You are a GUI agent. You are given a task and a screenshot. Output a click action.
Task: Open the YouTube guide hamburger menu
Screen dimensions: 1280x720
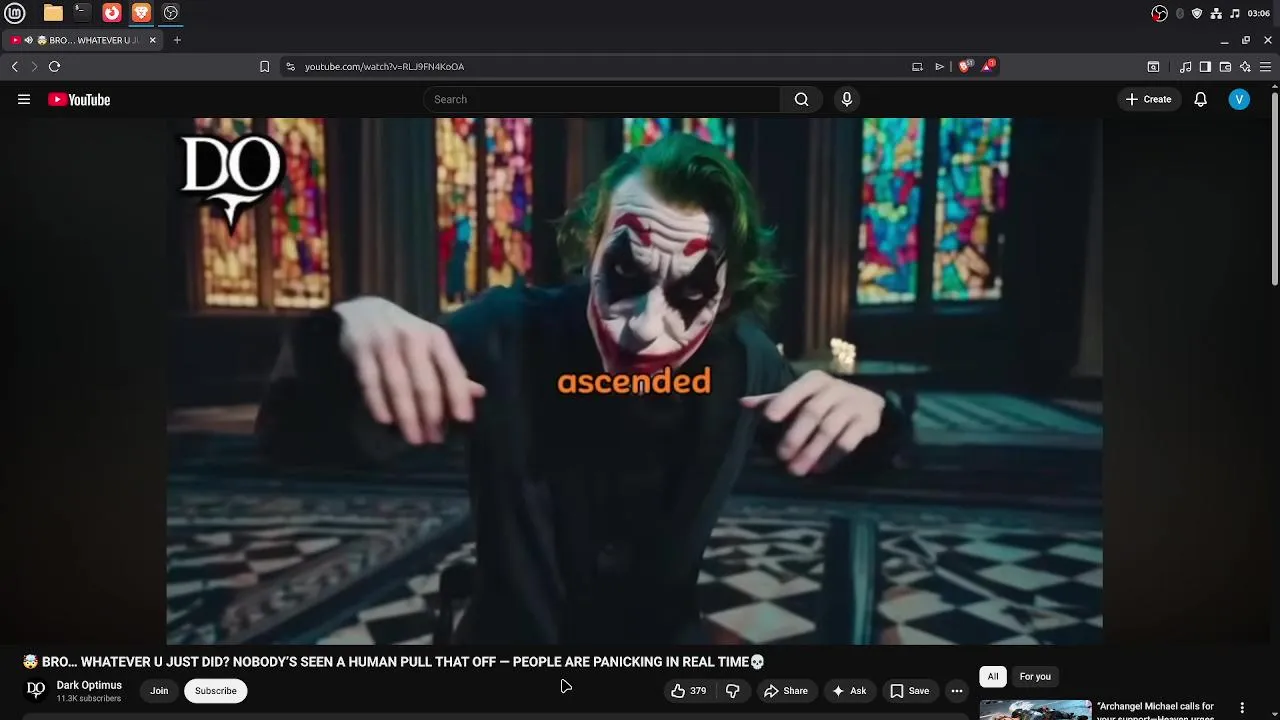(24, 99)
